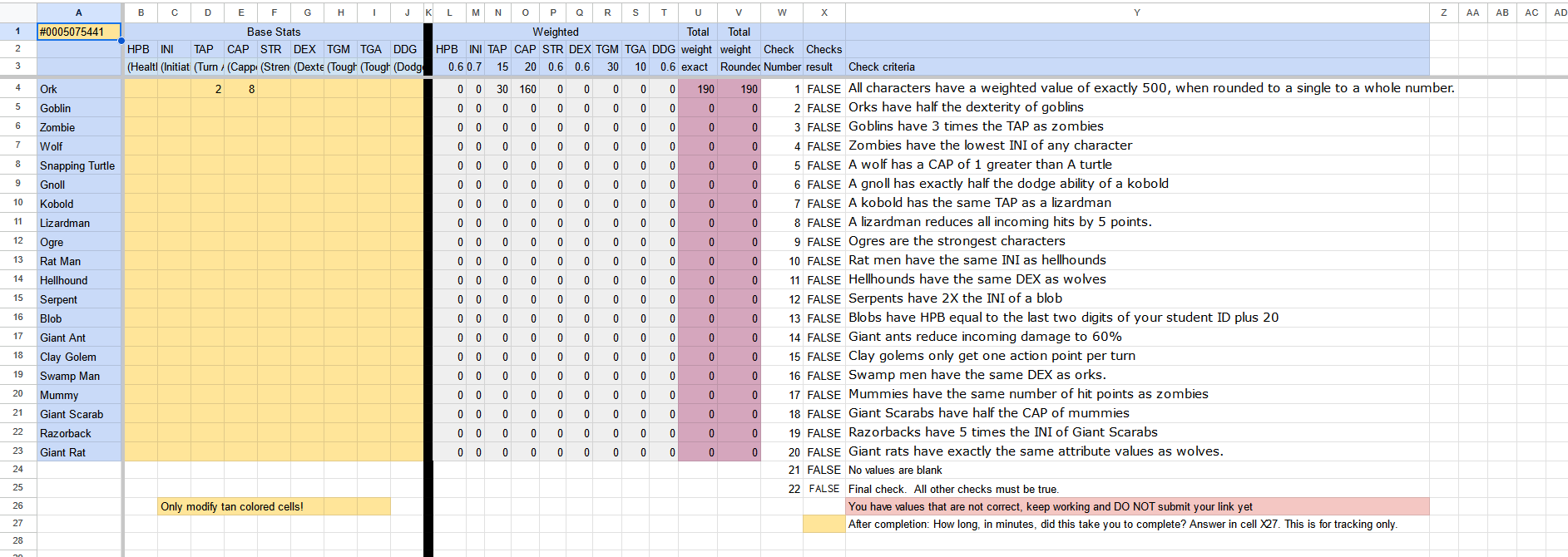This screenshot has width=1568, height=557.
Task: Click the Serpent name cell
Action: point(79,299)
